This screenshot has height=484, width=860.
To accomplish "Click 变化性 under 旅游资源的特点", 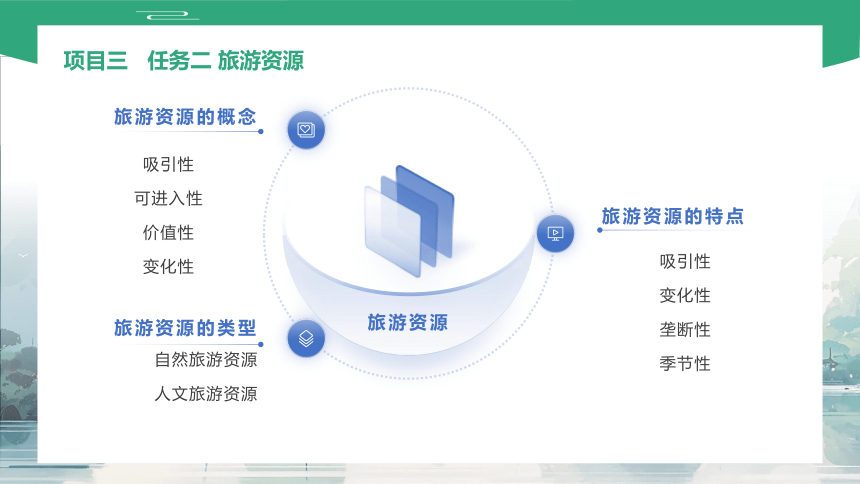I will (x=685, y=295).
